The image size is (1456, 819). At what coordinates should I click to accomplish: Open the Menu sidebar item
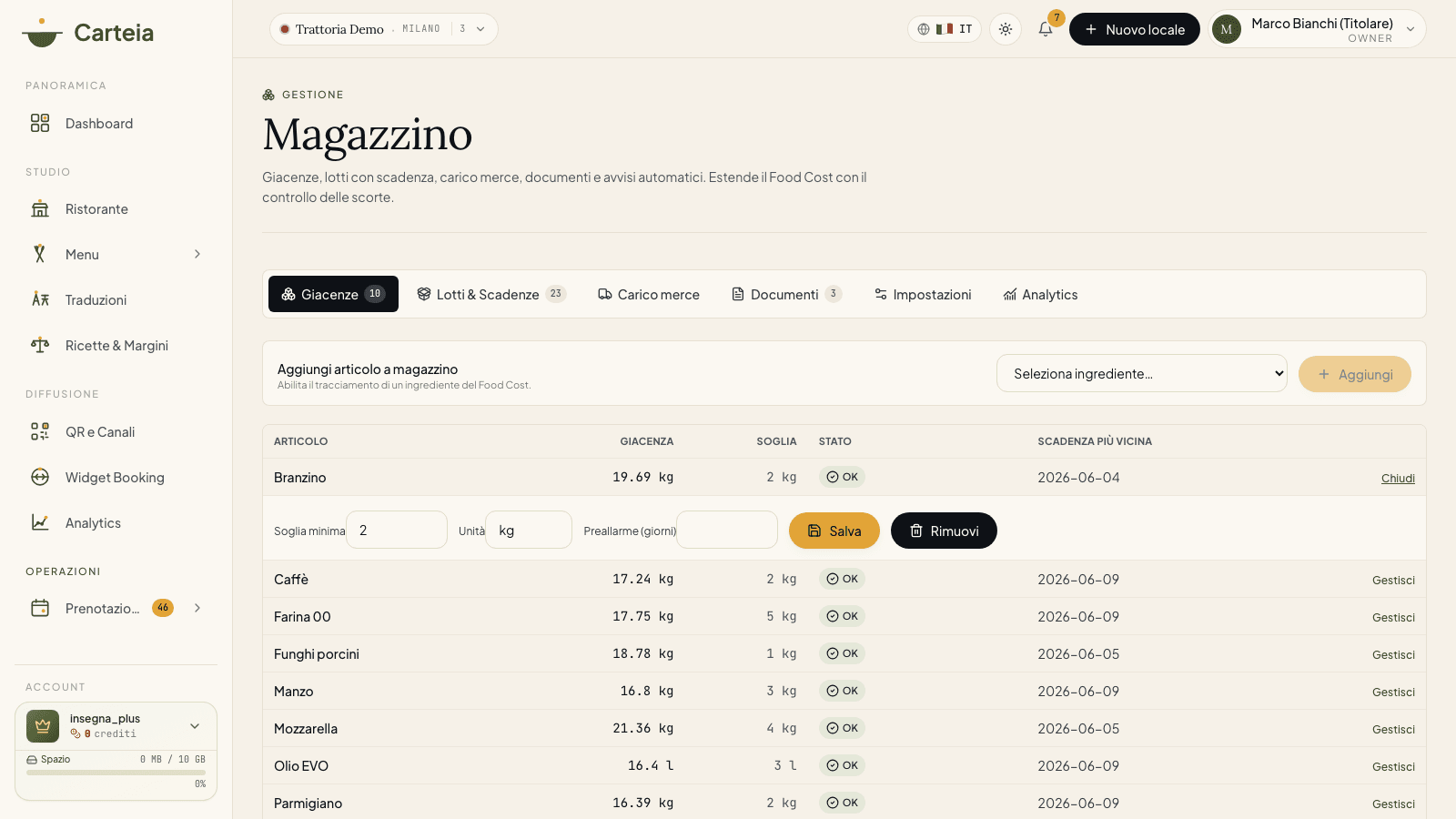coord(116,255)
